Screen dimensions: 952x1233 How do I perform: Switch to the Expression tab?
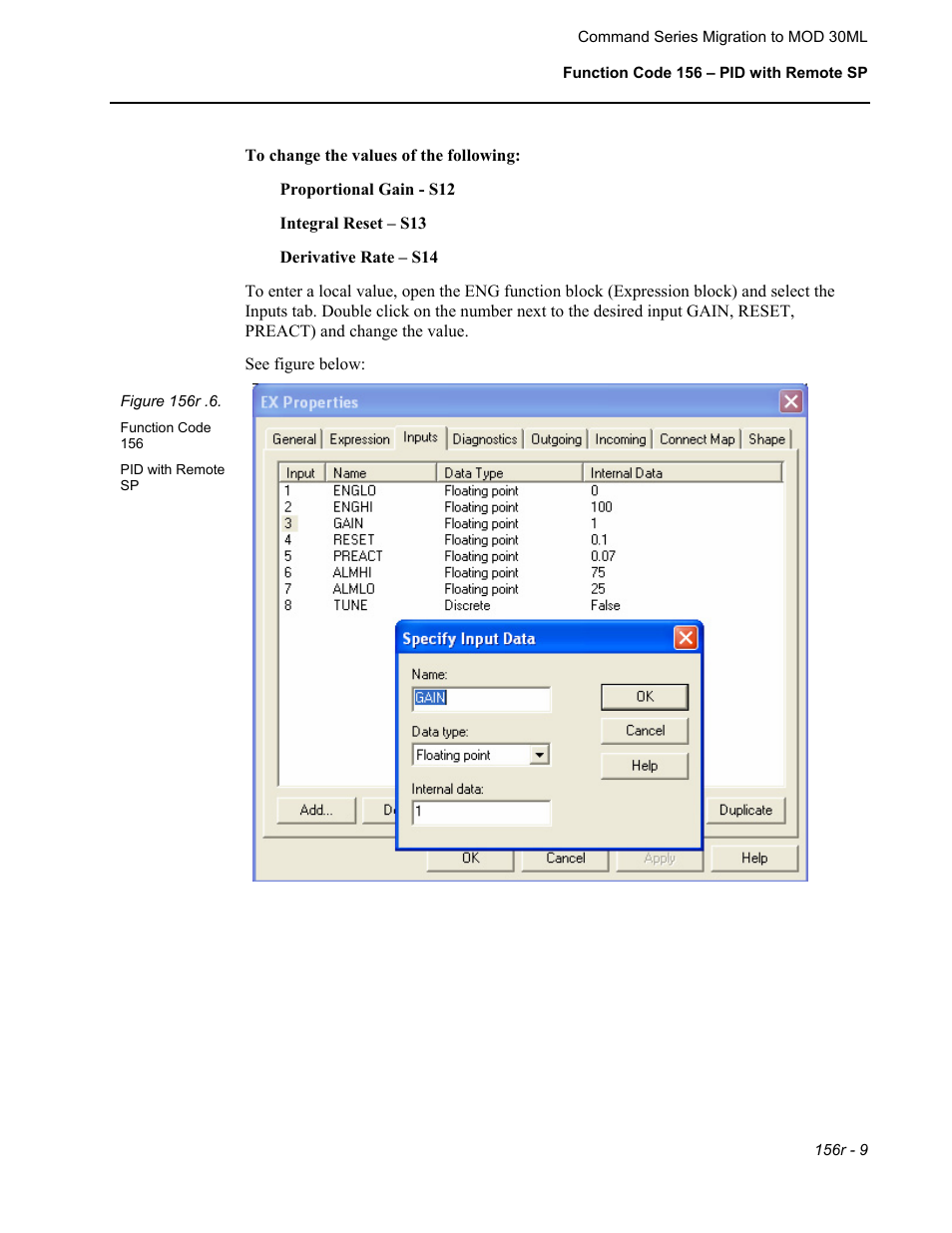coord(359,439)
